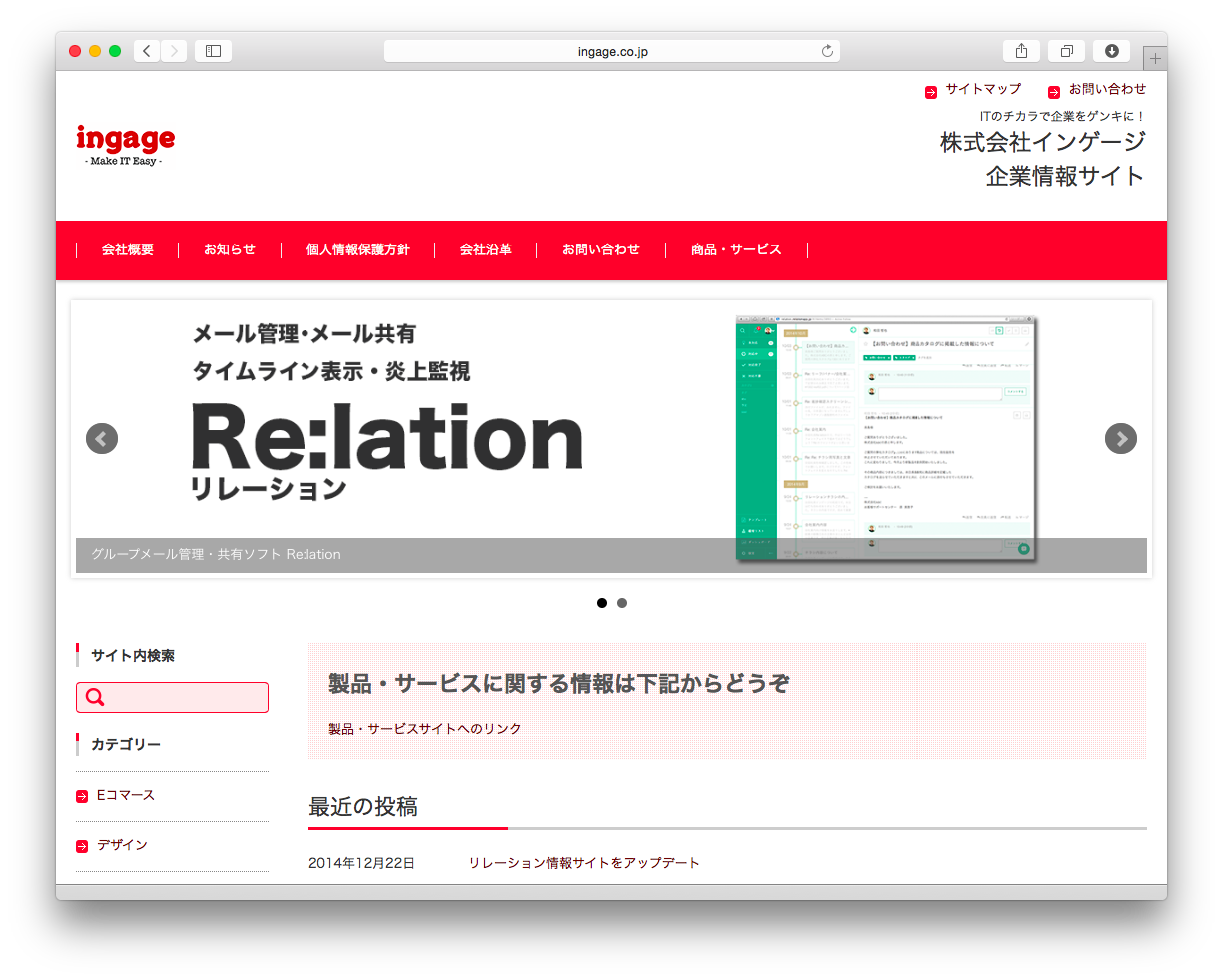This screenshot has height=980, width=1223.
Task: Go back with Safari's back arrow
Action: point(147,51)
